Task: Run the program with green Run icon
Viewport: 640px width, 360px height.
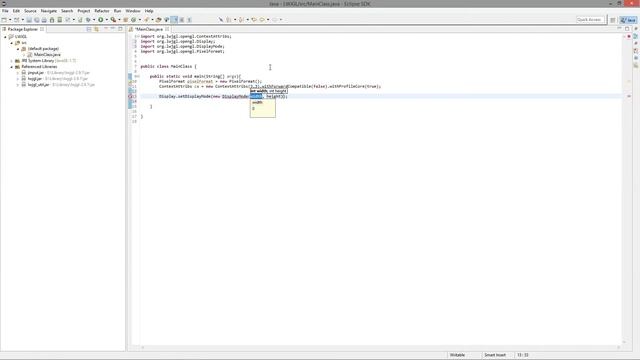Action: click(100, 20)
